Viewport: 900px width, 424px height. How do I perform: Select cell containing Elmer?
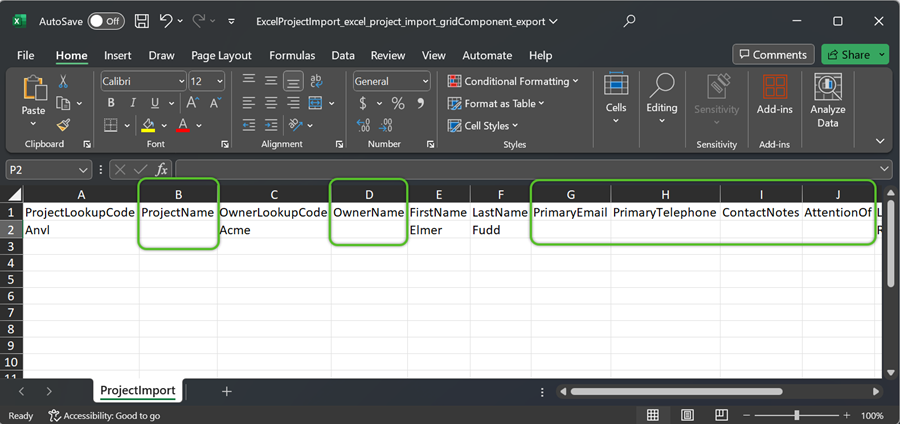click(x=439, y=230)
